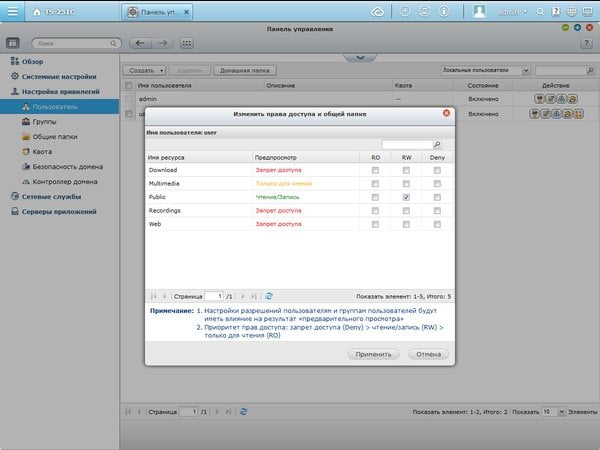Image resolution: width=600 pixels, height=450 pixels.
Task: Go forward with the right arrow button
Action: pos(162,43)
